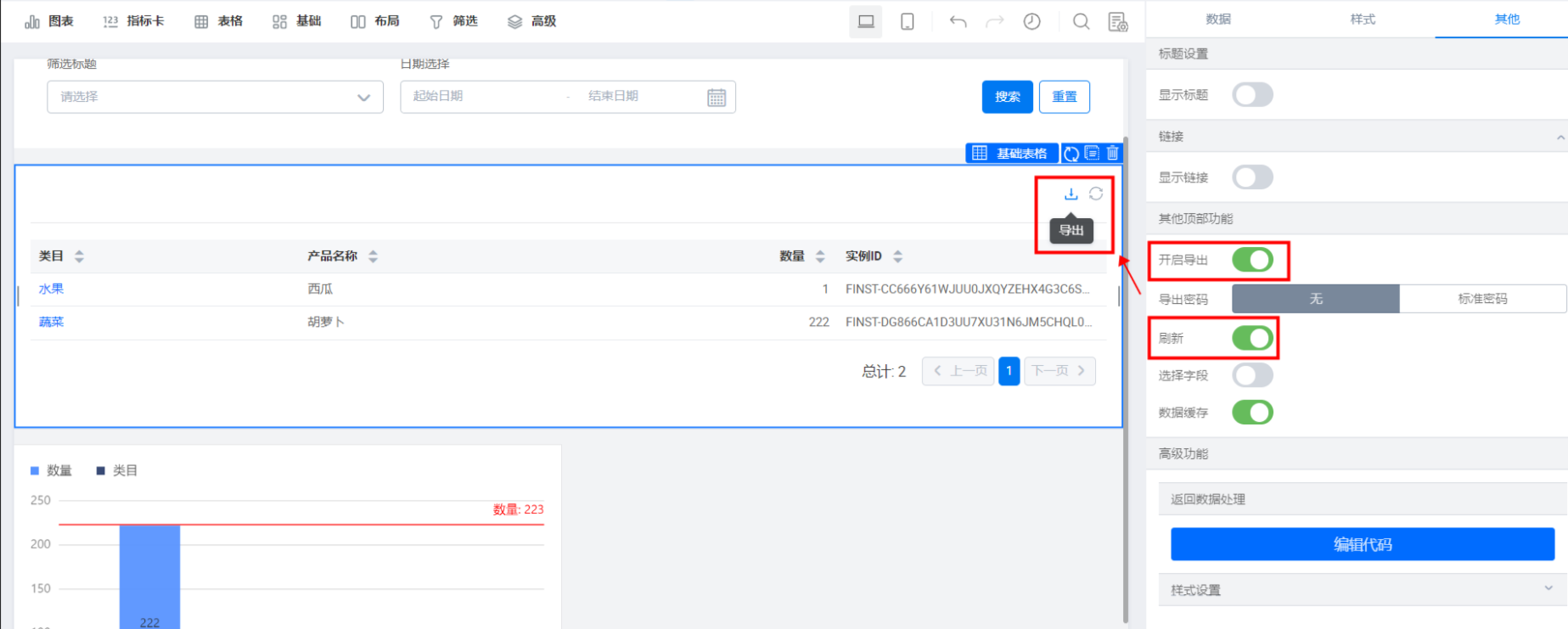Open the page settings document icon
This screenshot has height=629, width=1568.
[1118, 22]
